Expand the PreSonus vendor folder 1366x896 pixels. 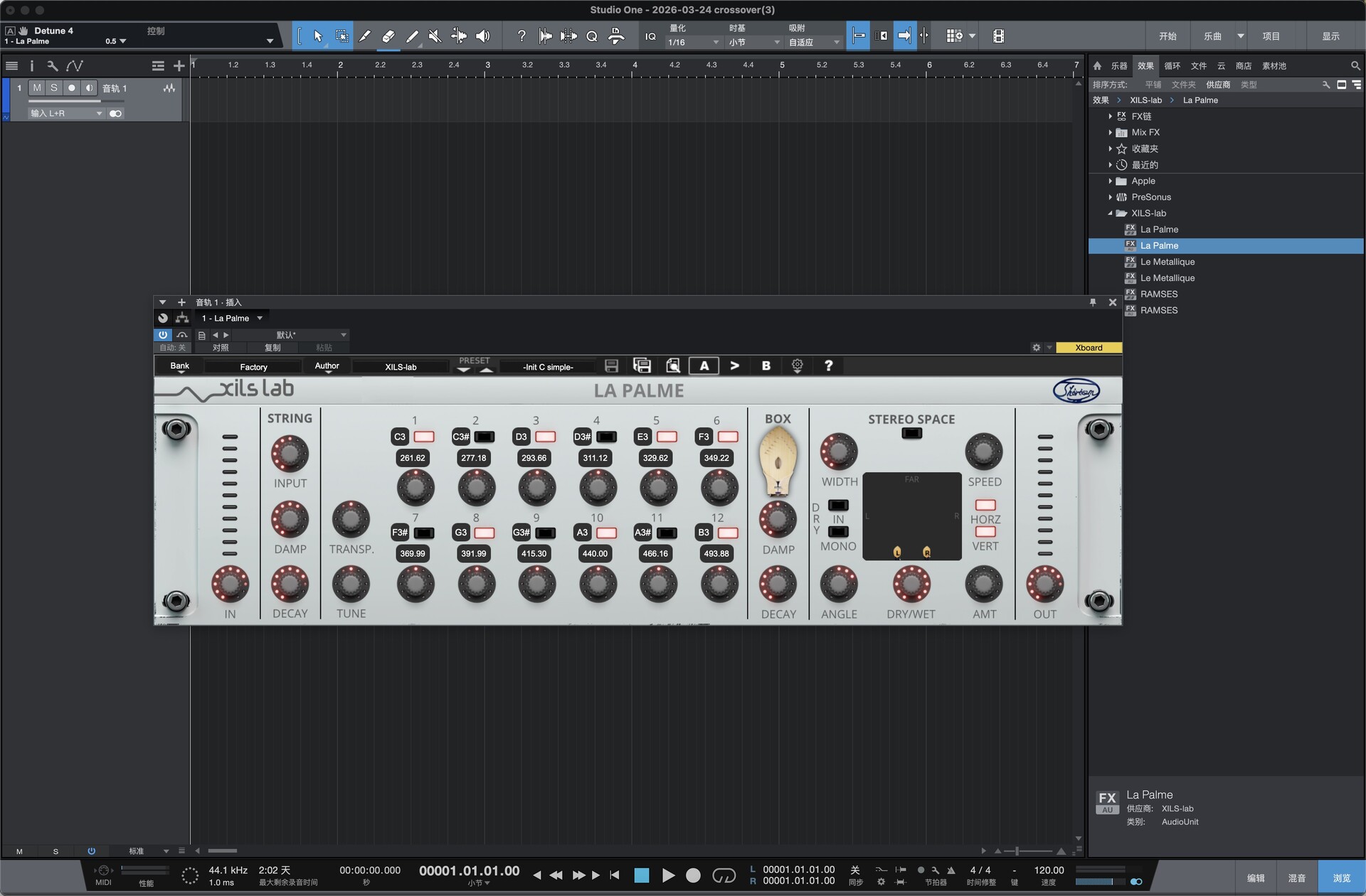click(1110, 197)
